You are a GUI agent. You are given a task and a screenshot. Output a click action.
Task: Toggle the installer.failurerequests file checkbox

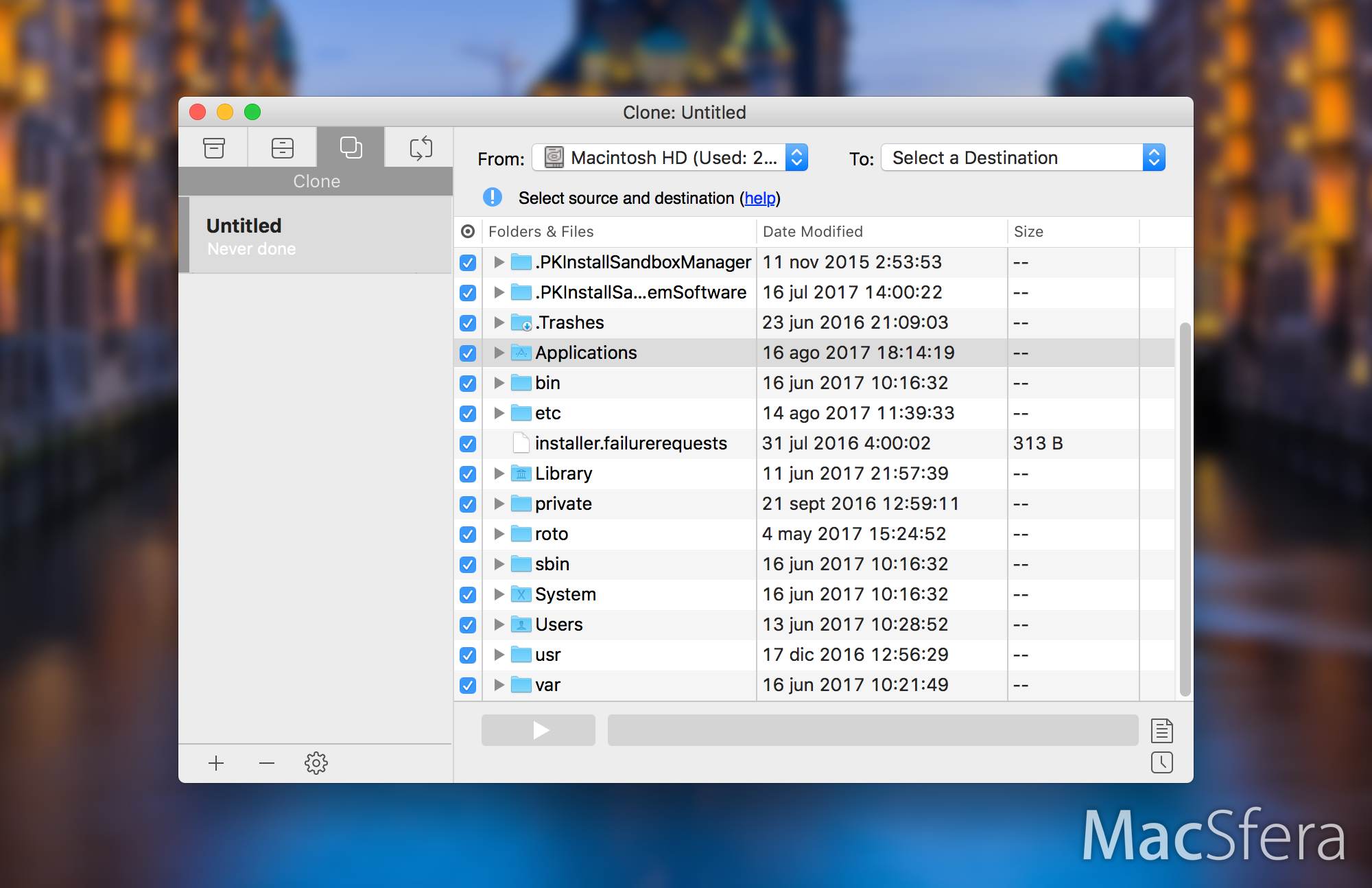click(468, 444)
